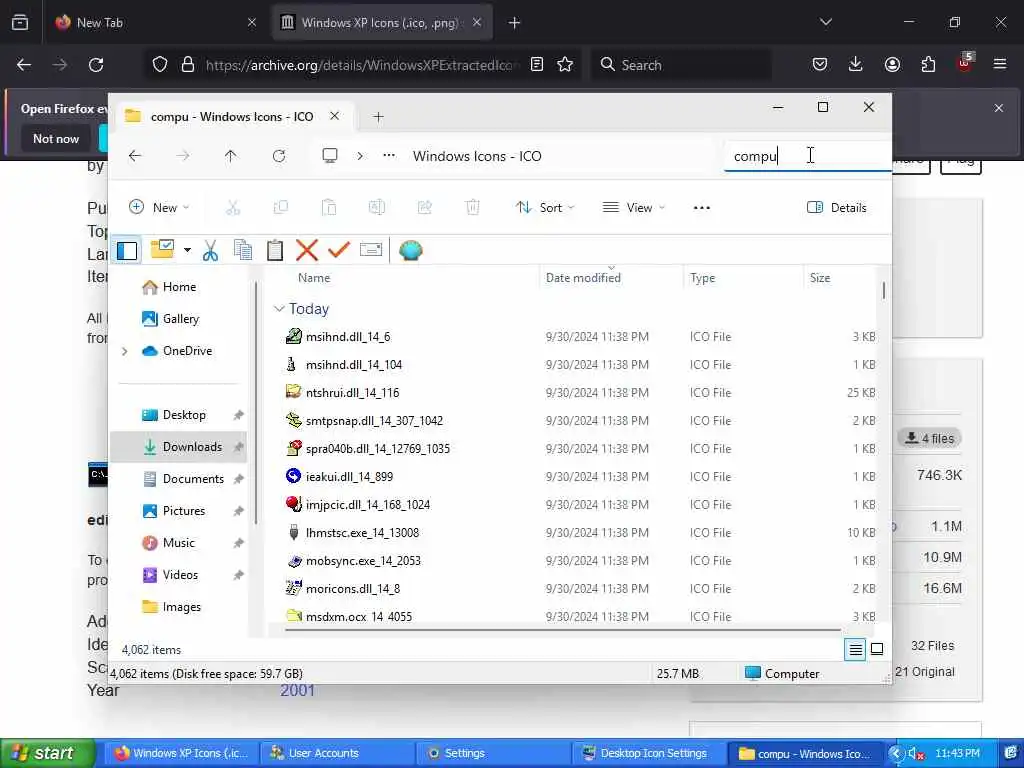This screenshot has width=1024, height=768.
Task: Click the compu search field in Explorer
Action: point(808,156)
